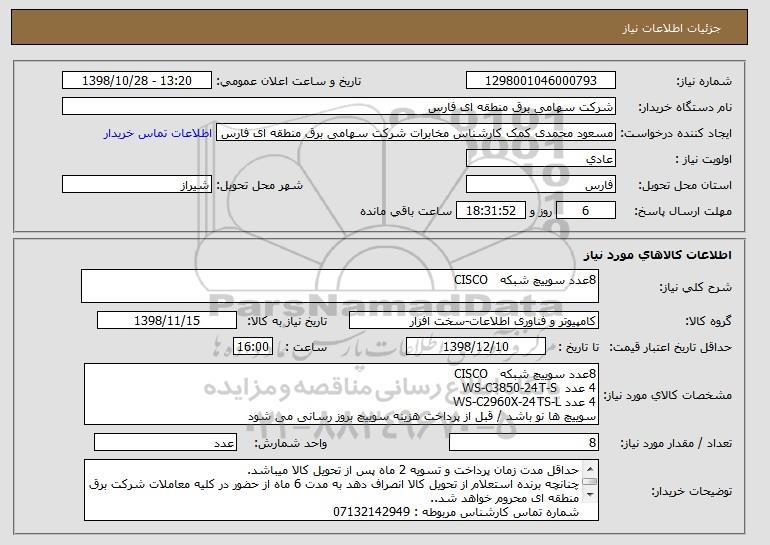
Task: Click the goods specification text area
Action: tap(341, 394)
